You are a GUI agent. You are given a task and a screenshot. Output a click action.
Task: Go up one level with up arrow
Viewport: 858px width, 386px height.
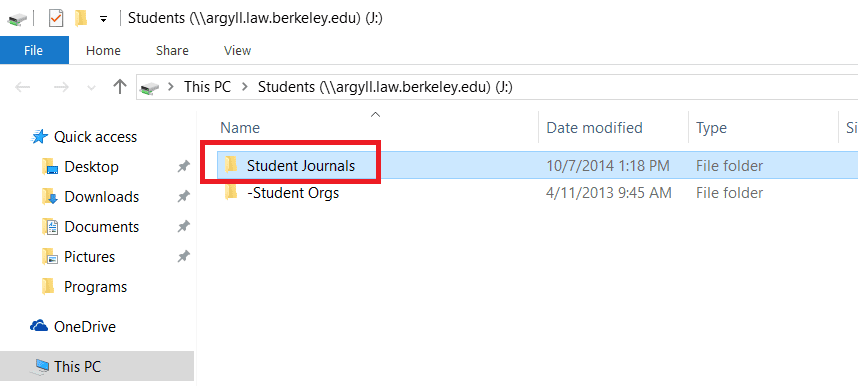pyautogui.click(x=119, y=87)
